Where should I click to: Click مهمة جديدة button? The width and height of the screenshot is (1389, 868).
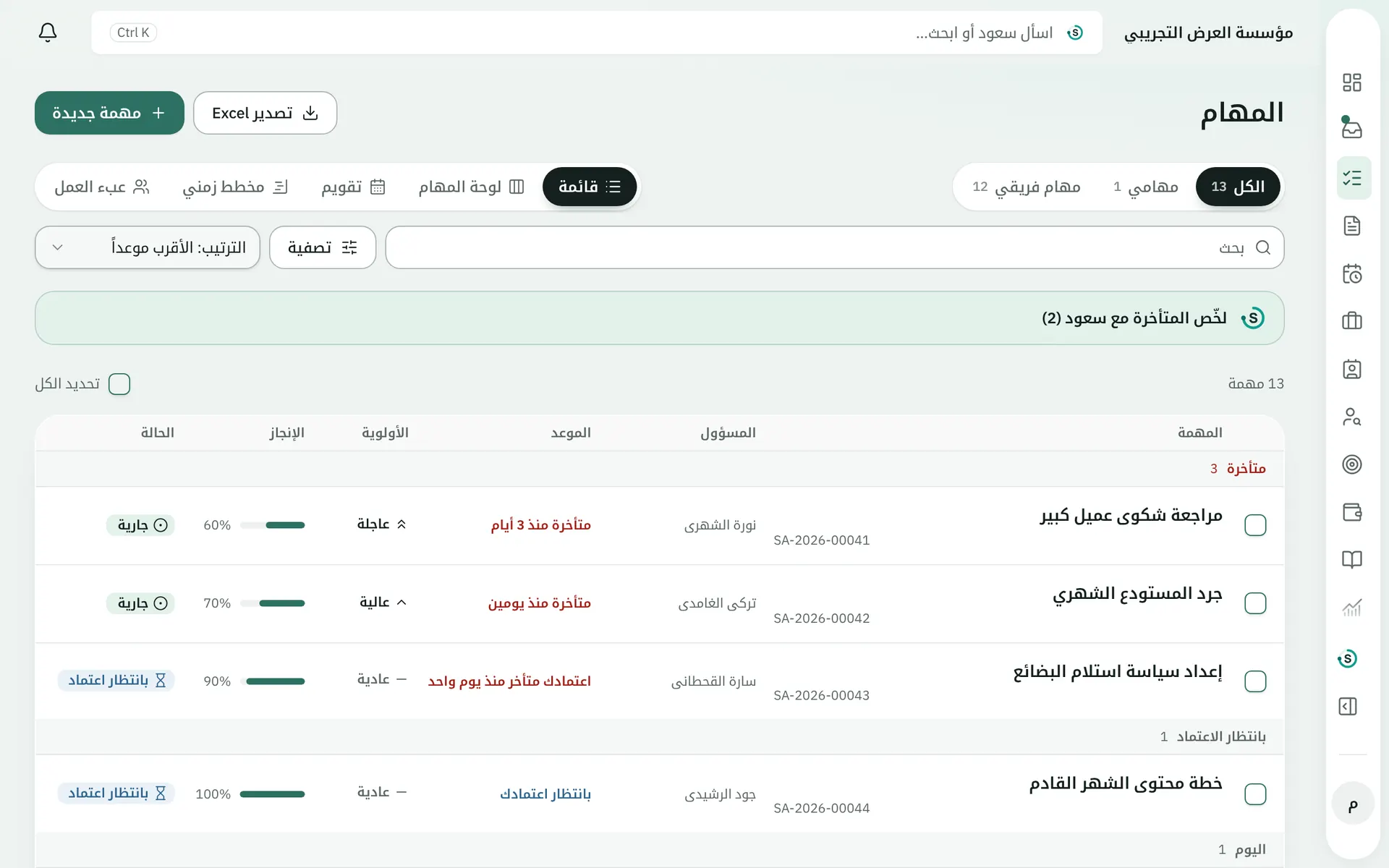pyautogui.click(x=109, y=113)
